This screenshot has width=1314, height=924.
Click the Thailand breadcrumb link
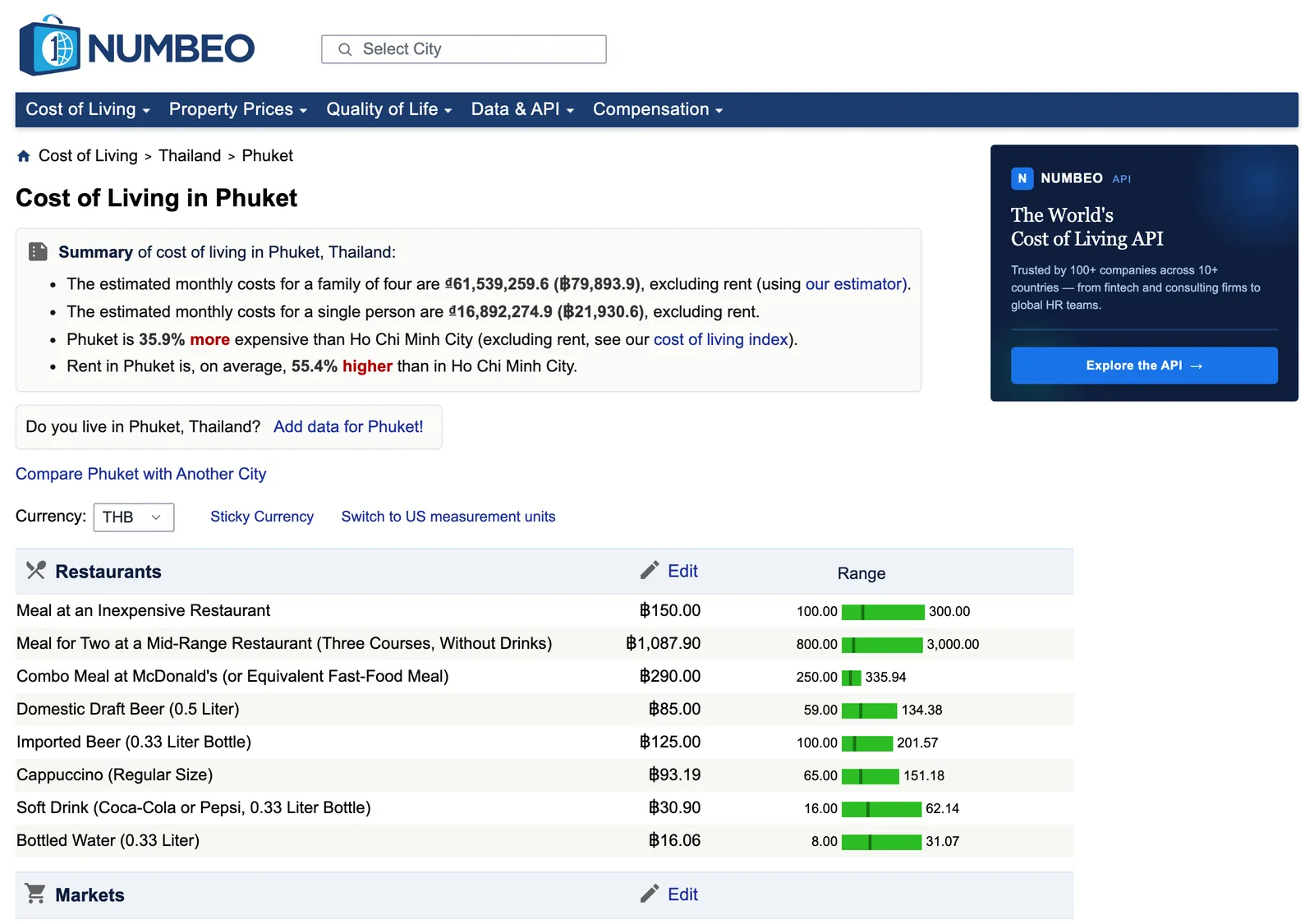[x=190, y=156]
